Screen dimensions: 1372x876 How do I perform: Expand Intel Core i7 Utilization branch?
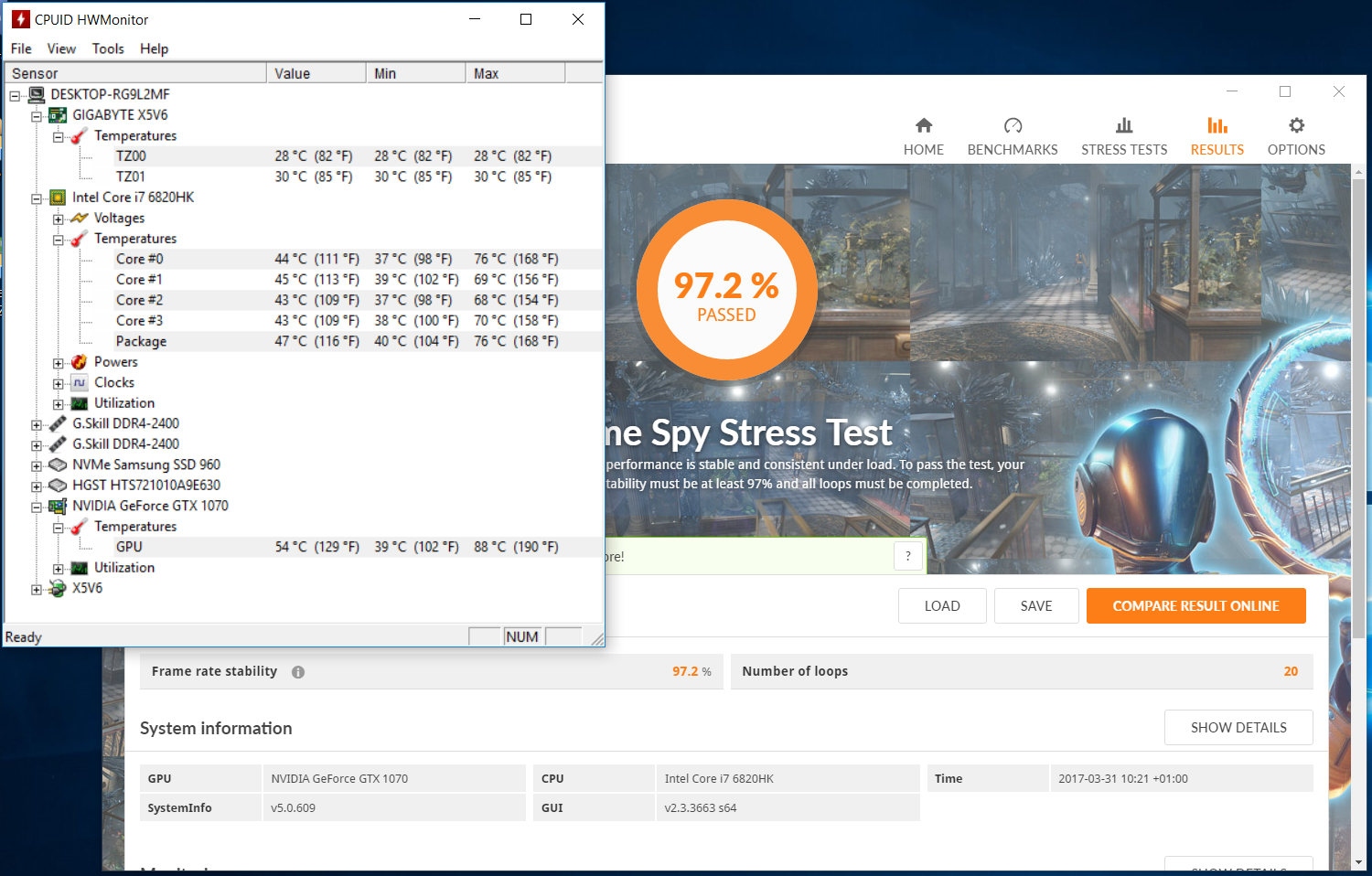(59, 404)
